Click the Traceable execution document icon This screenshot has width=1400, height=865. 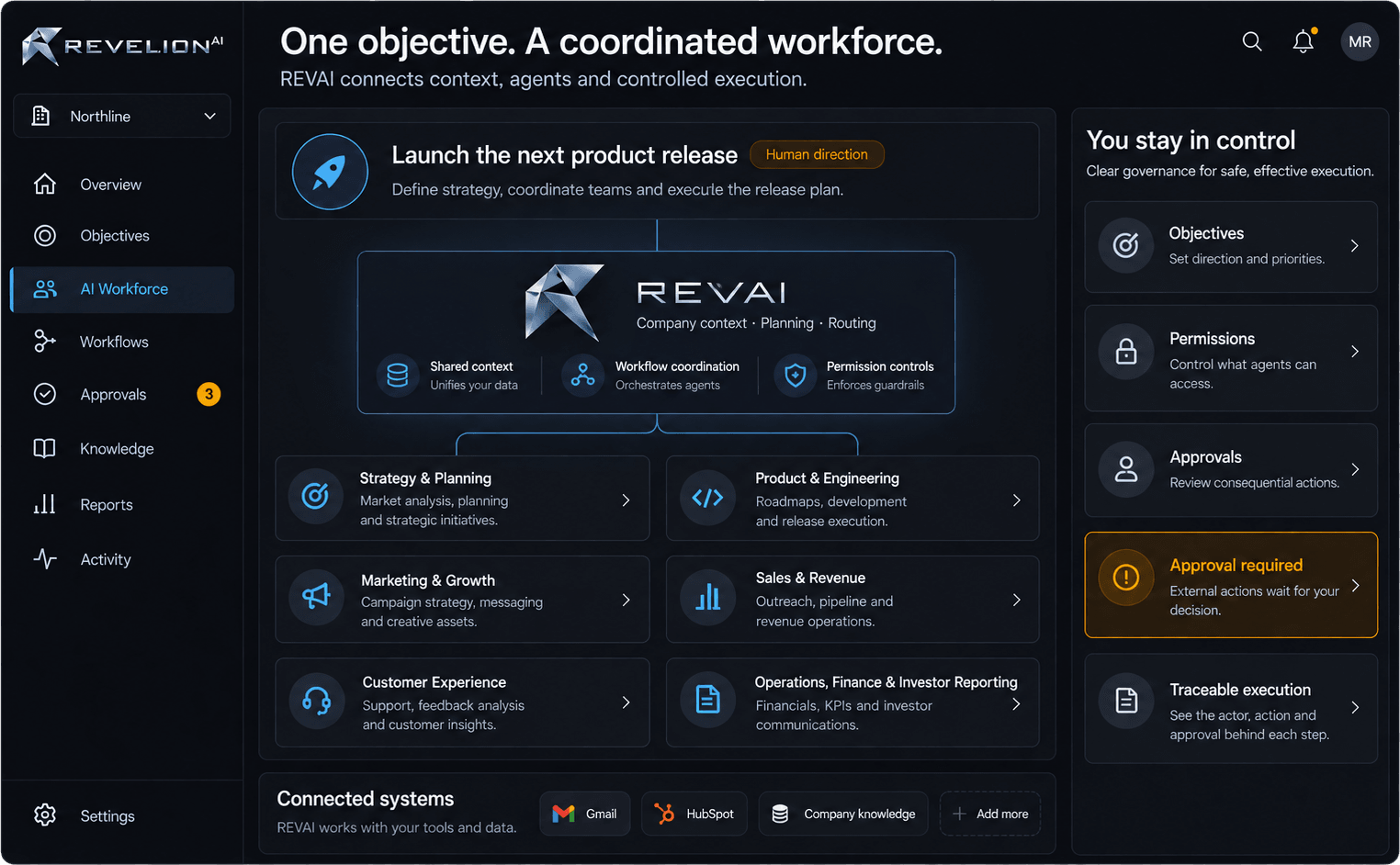(1126, 702)
